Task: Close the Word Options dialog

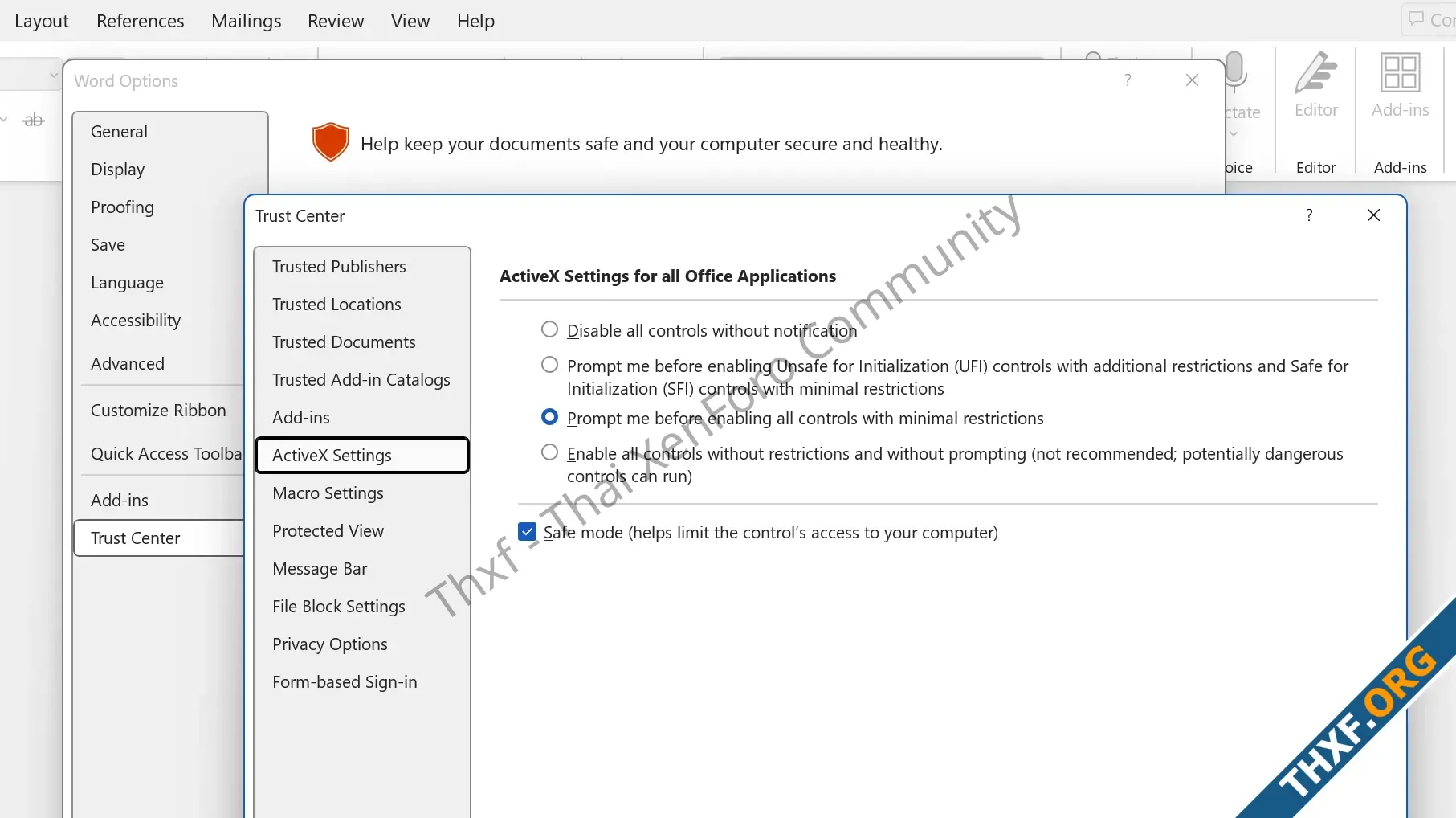Action: tap(1192, 80)
